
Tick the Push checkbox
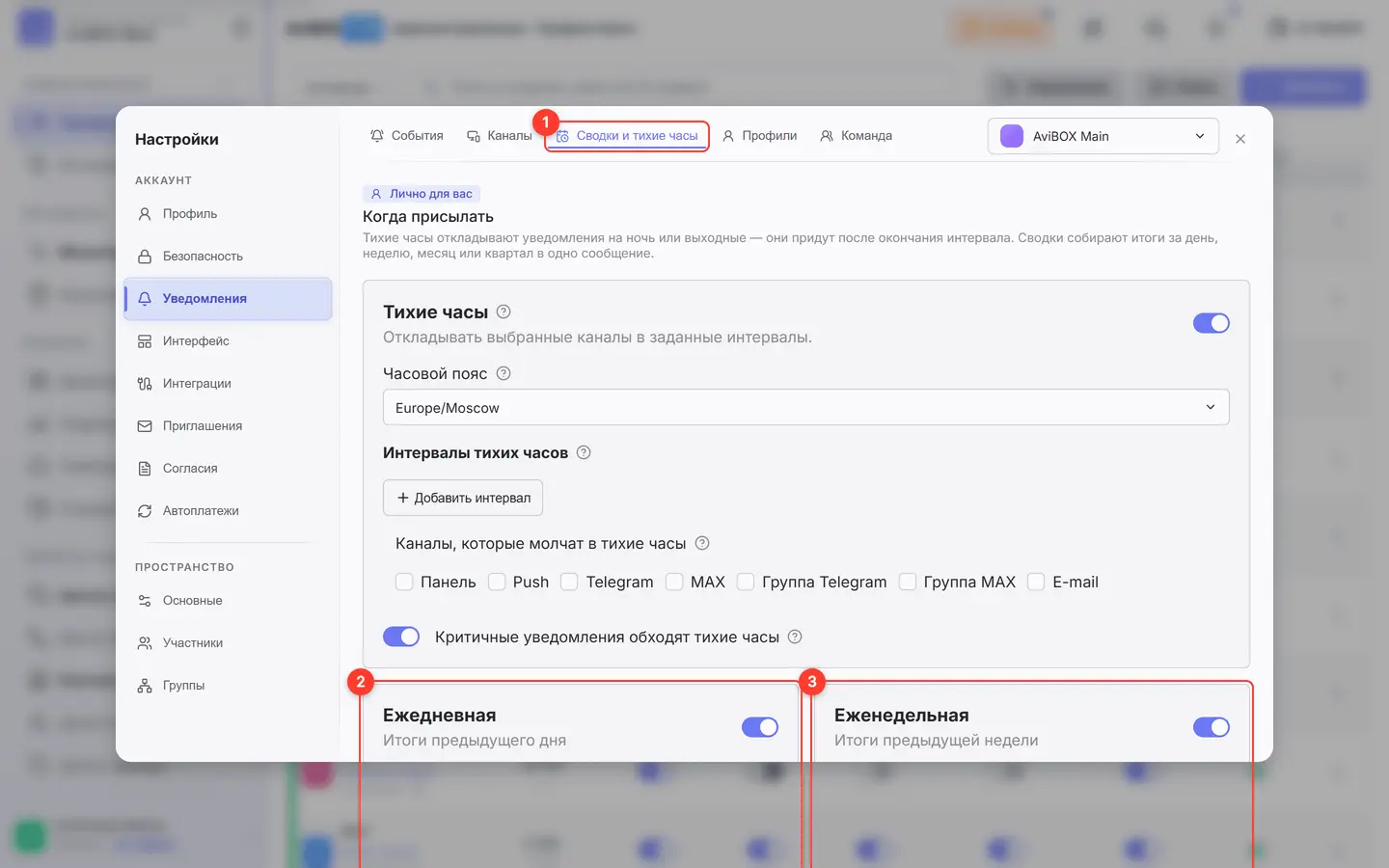click(497, 582)
